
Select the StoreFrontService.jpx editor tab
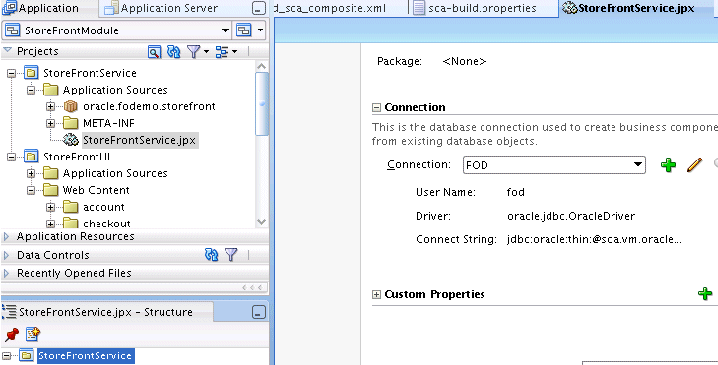628,8
